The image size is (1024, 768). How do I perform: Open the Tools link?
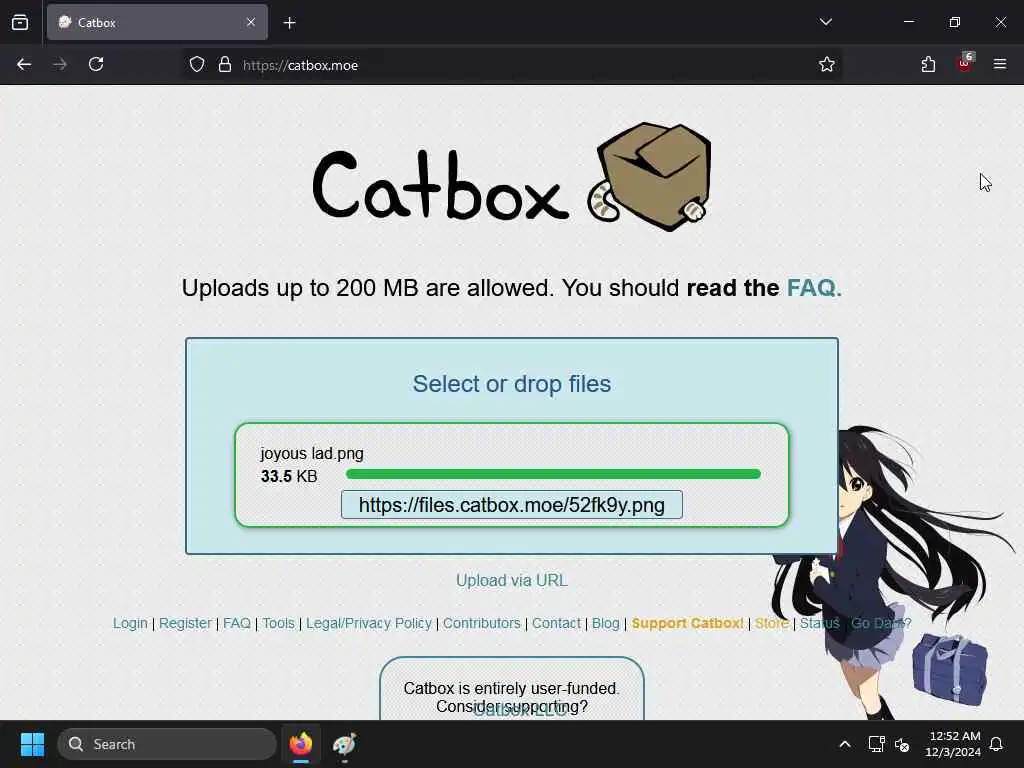(278, 623)
